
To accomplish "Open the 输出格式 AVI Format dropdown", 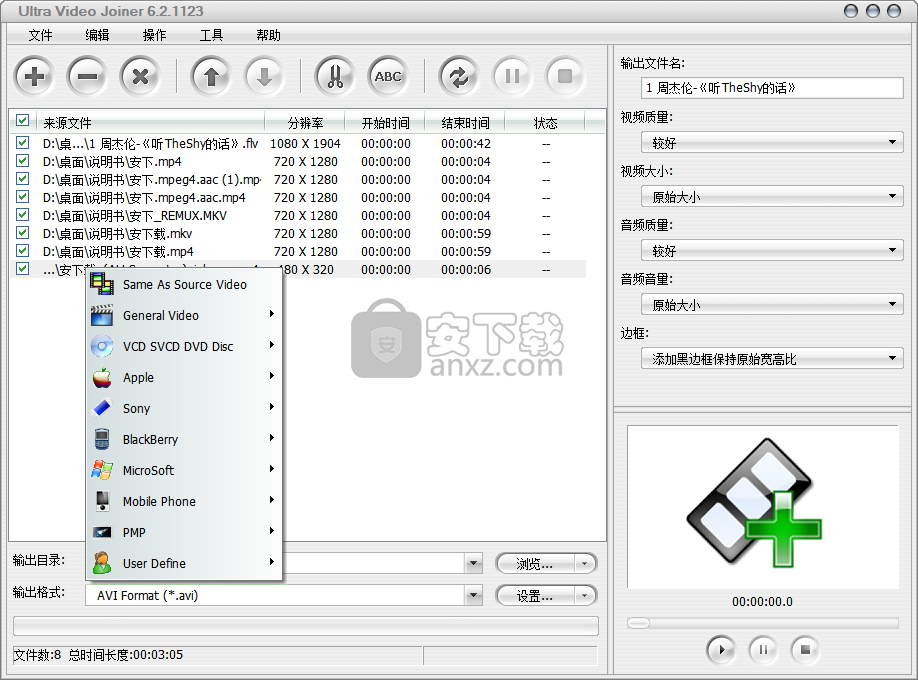I will pyautogui.click(x=474, y=596).
